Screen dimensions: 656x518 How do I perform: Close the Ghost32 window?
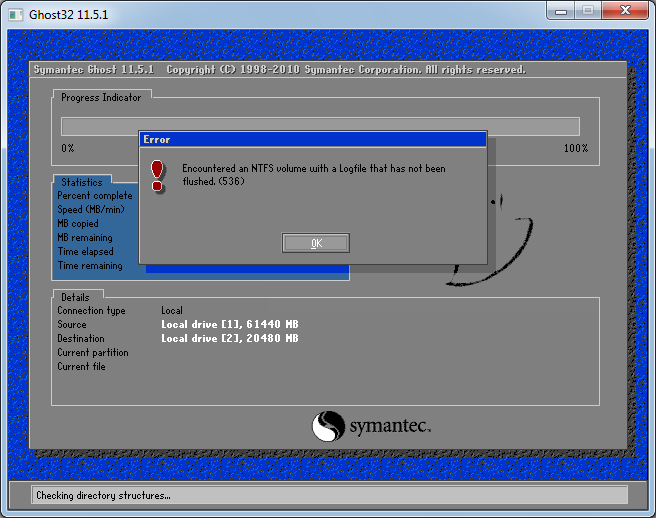(x=625, y=11)
